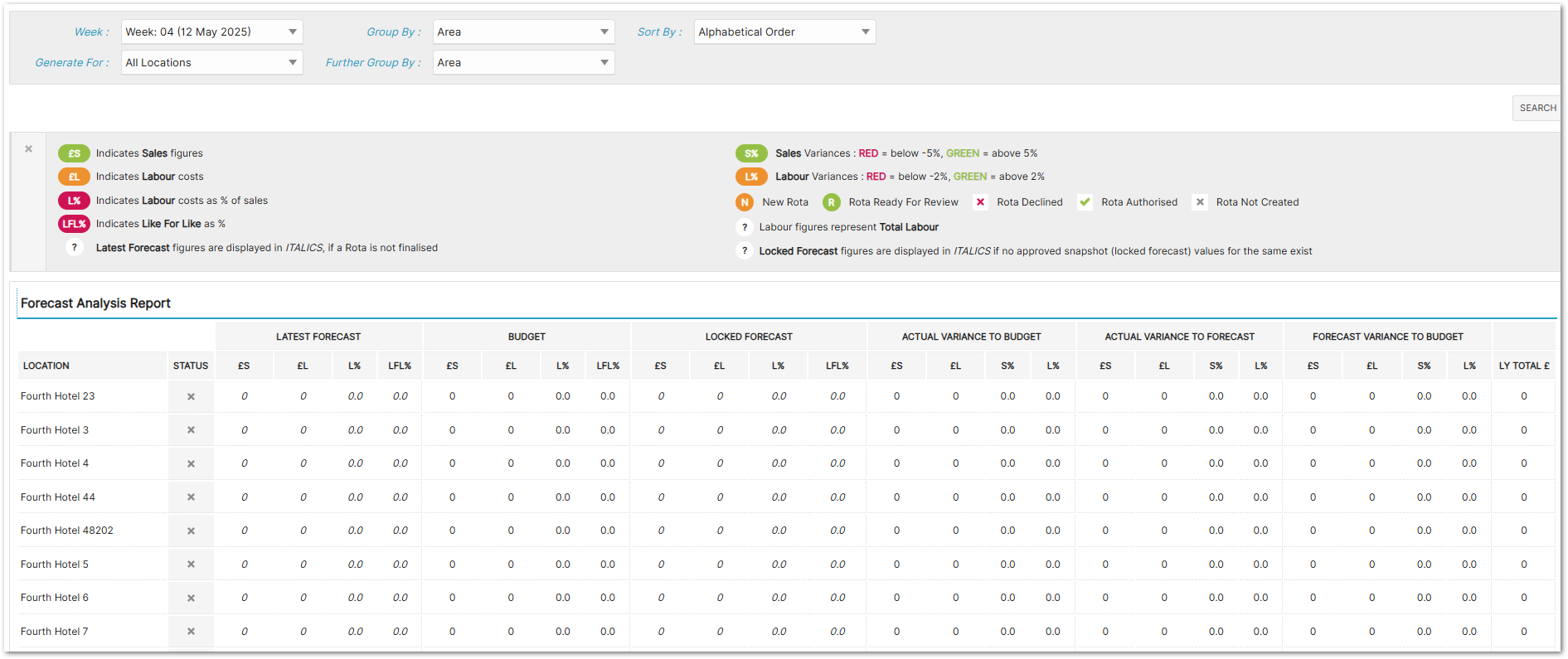The height and width of the screenshot is (659, 1568).
Task: Click the red Rota Declined X icon
Action: pyautogui.click(x=980, y=202)
